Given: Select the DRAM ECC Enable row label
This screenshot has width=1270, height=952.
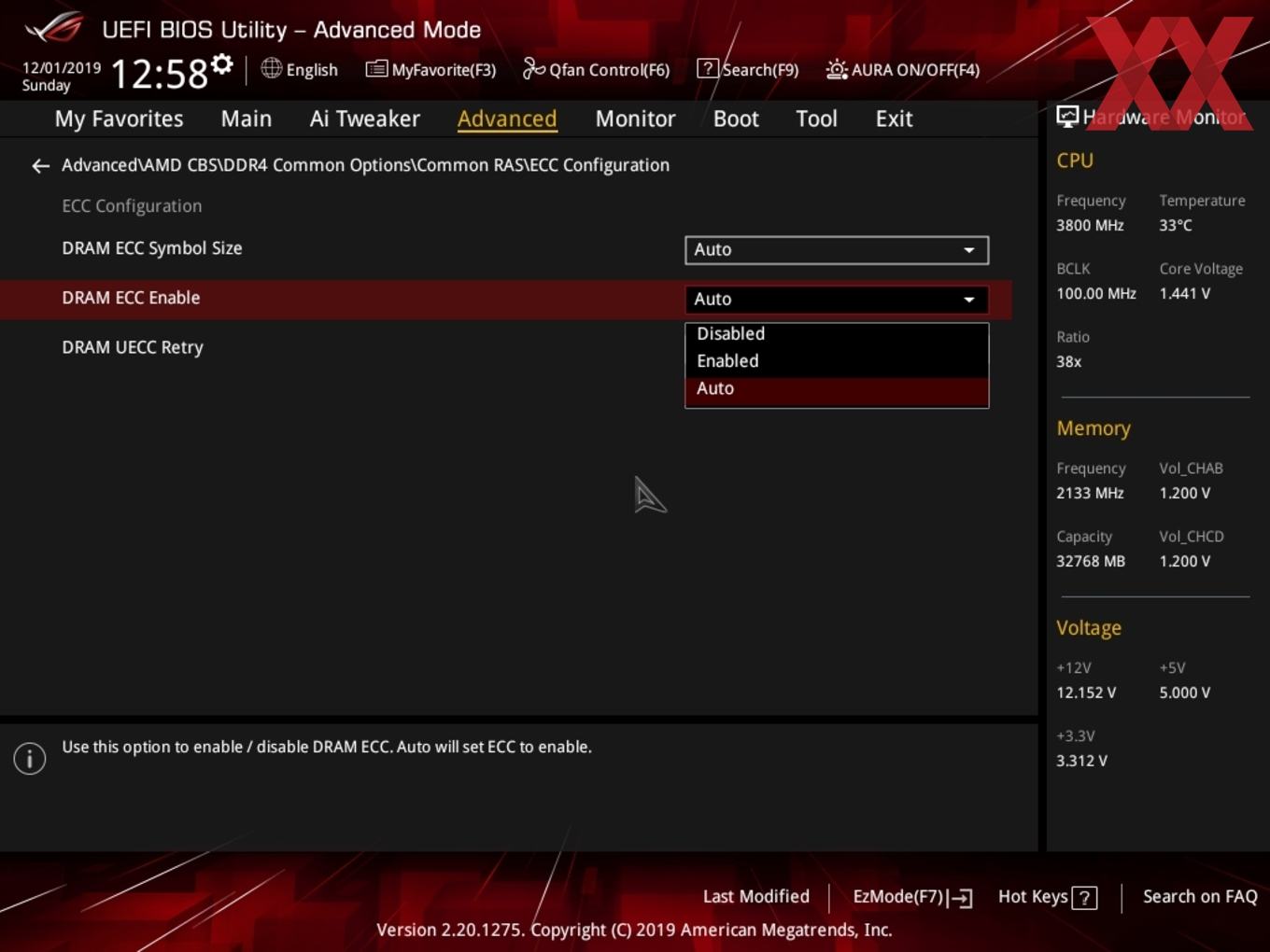Looking at the screenshot, I should click(131, 298).
